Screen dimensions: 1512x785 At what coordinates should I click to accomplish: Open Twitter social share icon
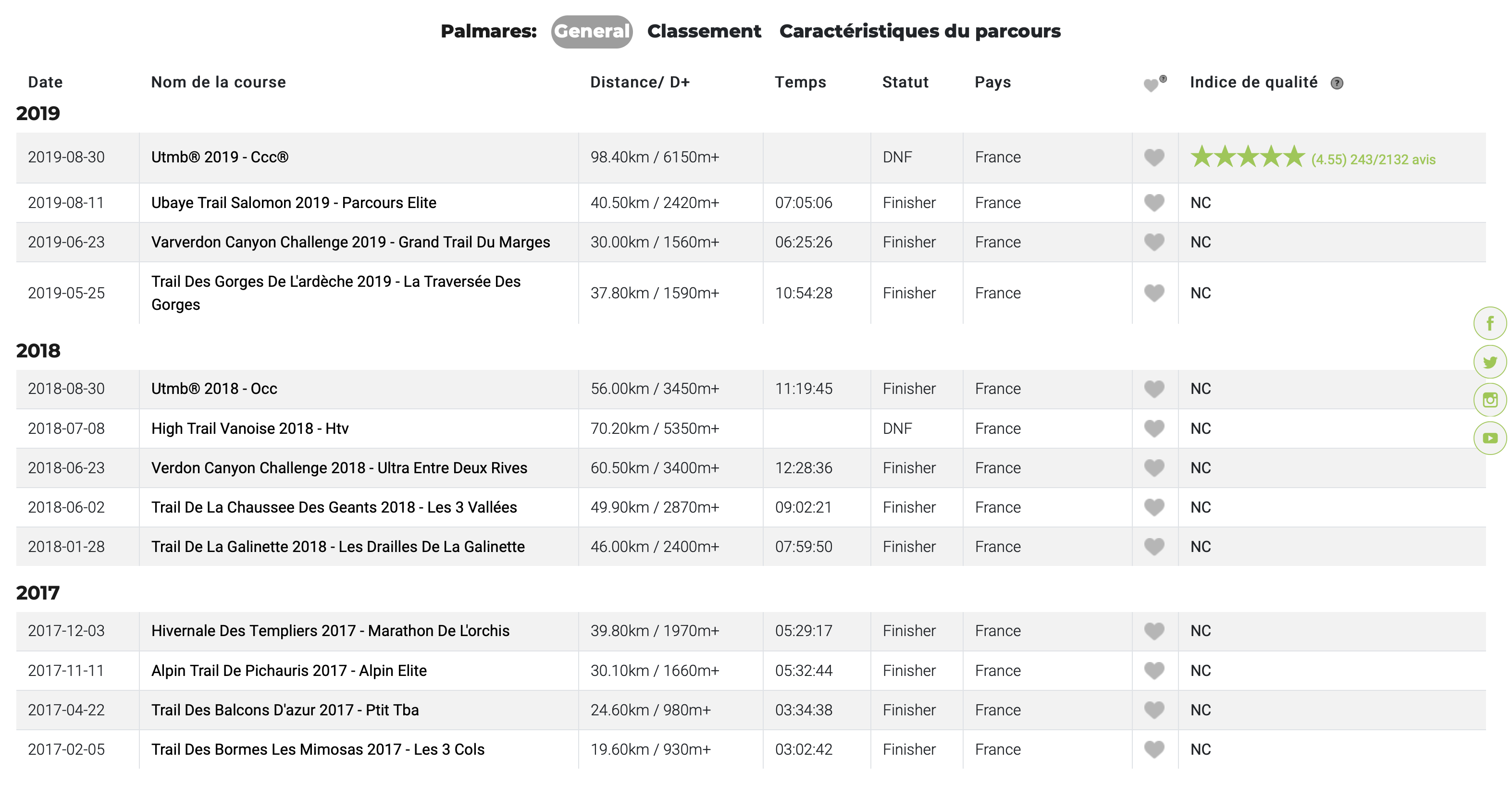[x=1490, y=362]
